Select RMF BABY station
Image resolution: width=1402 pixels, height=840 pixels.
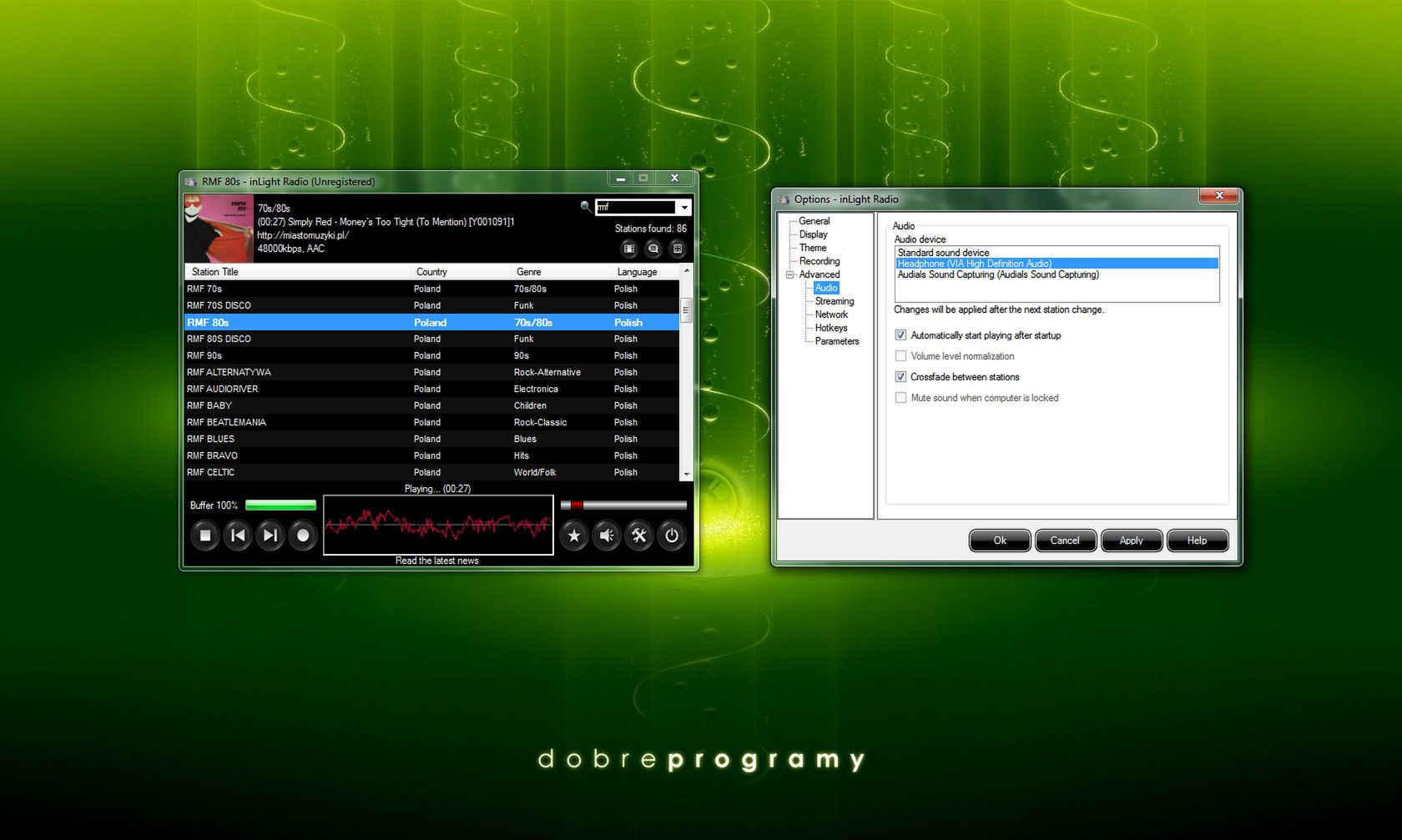click(432, 405)
